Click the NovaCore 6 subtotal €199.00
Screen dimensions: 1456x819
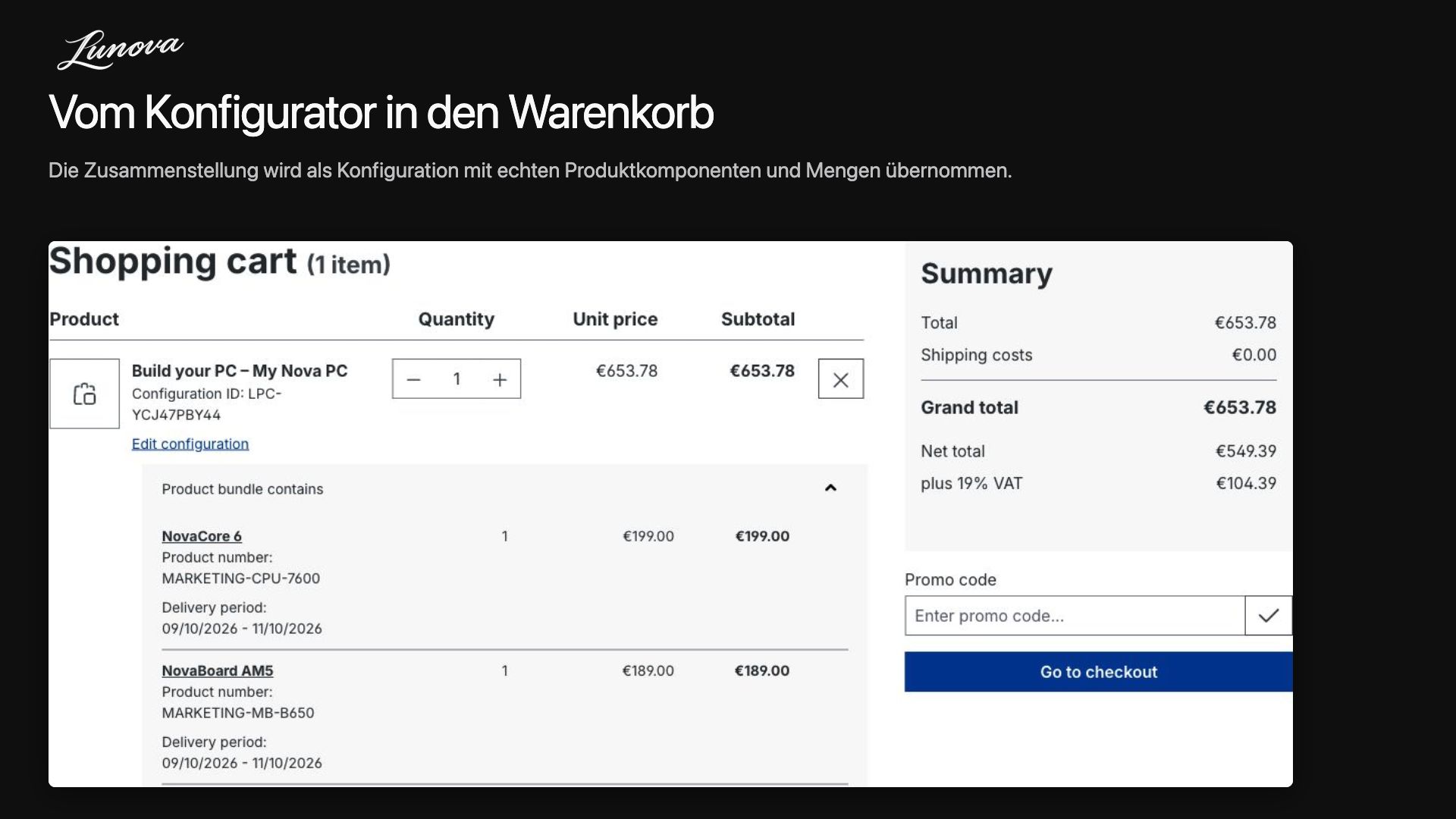(762, 536)
